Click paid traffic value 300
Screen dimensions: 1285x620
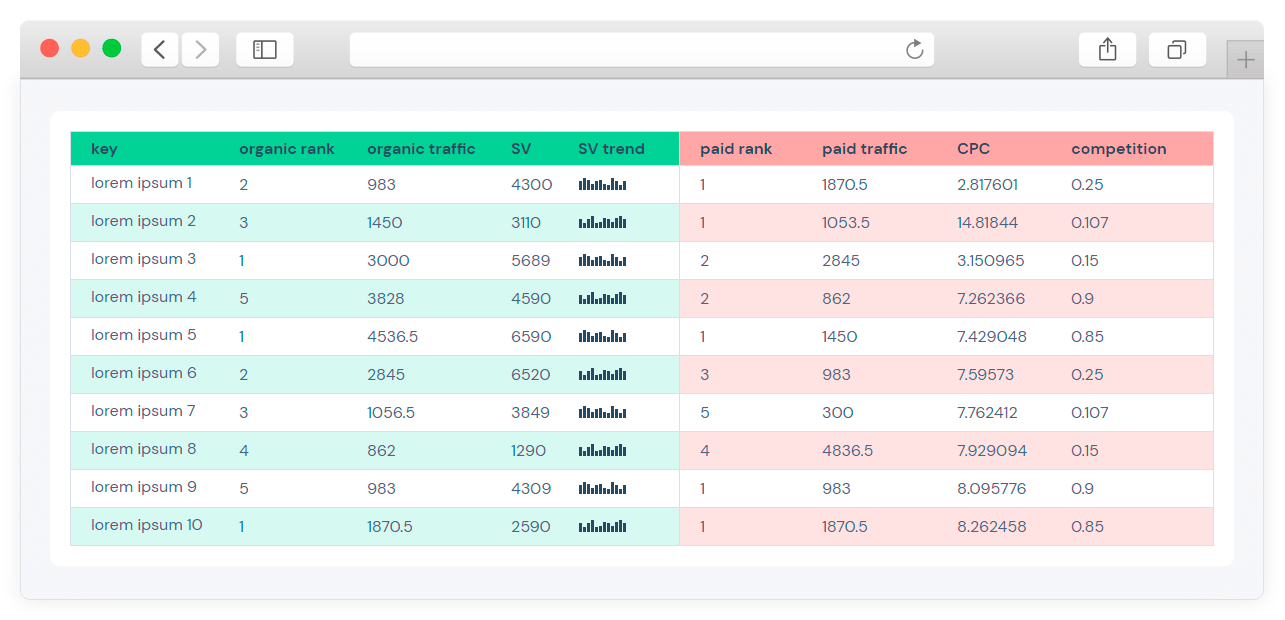[838, 413]
